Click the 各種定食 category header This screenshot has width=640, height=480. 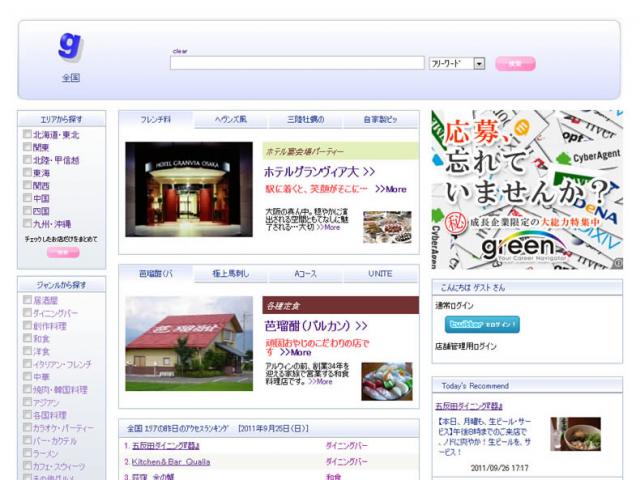(x=341, y=305)
